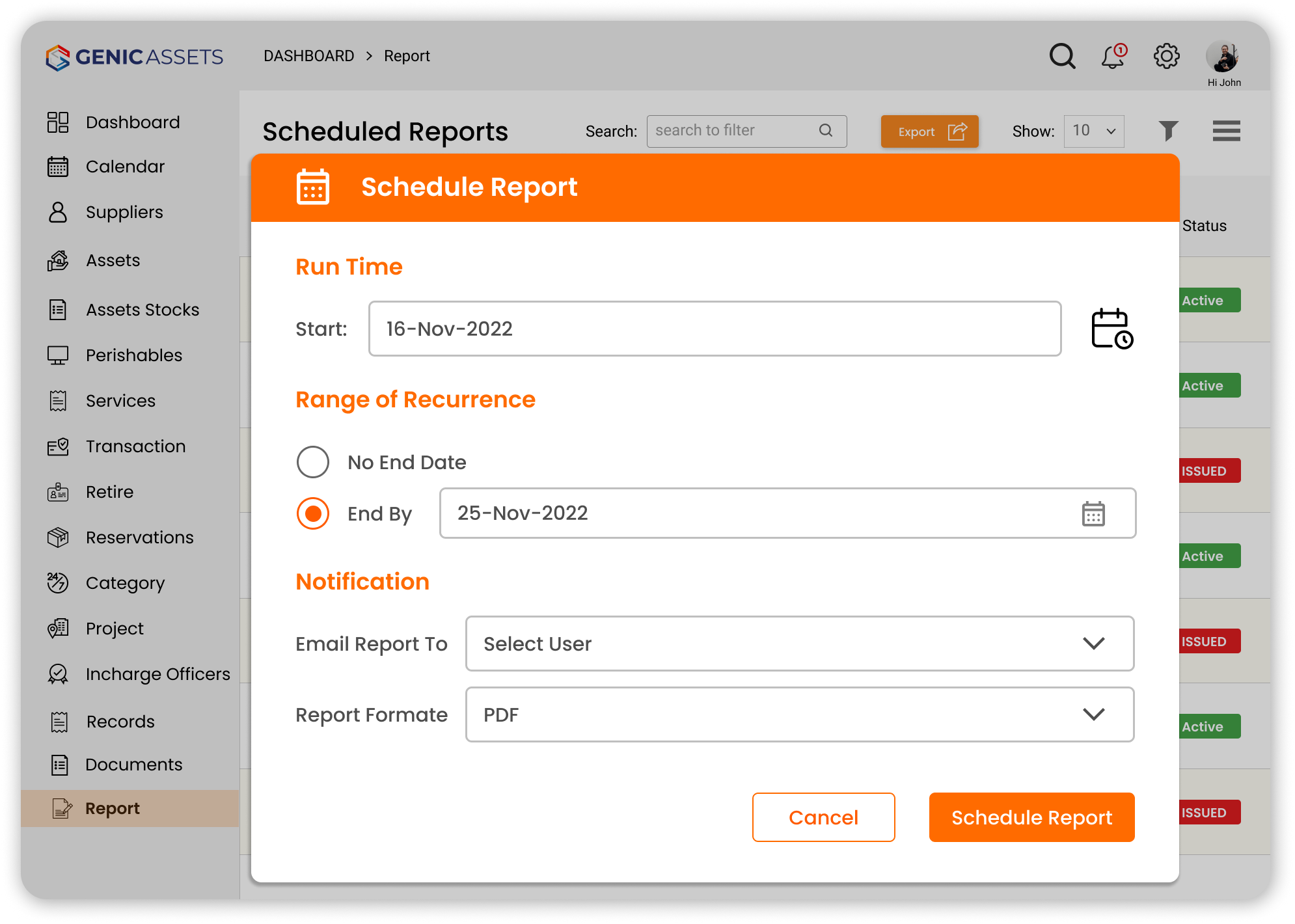Click the Perishables sidebar icon

[58, 355]
